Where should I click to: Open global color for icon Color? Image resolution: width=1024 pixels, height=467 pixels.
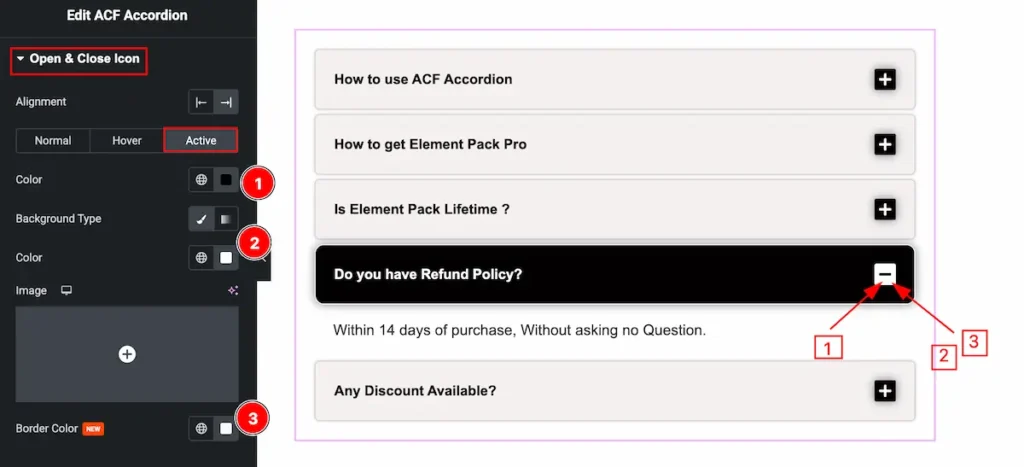coord(201,180)
